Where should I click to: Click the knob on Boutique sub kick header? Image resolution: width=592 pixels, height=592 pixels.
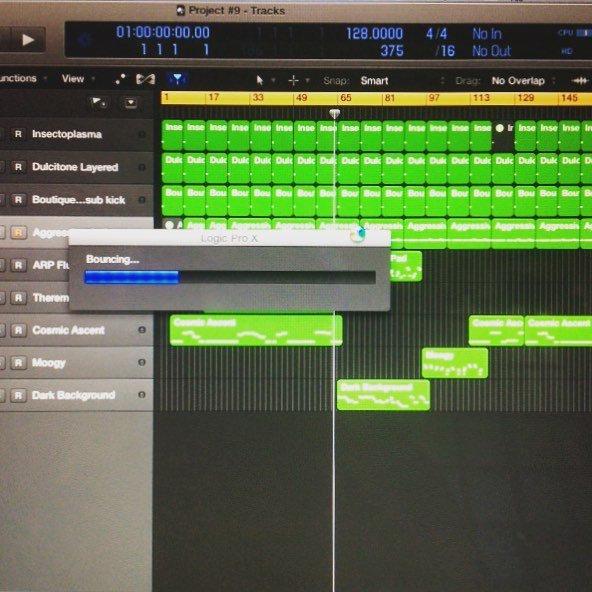[142, 199]
